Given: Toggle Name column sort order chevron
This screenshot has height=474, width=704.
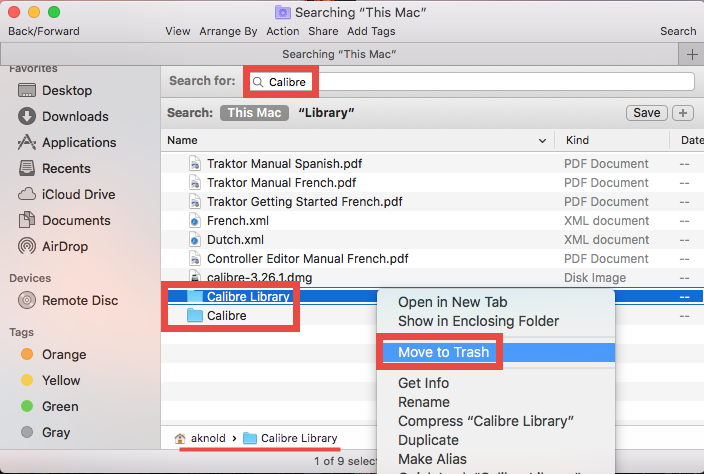Looking at the screenshot, I should pyautogui.click(x=542, y=140).
